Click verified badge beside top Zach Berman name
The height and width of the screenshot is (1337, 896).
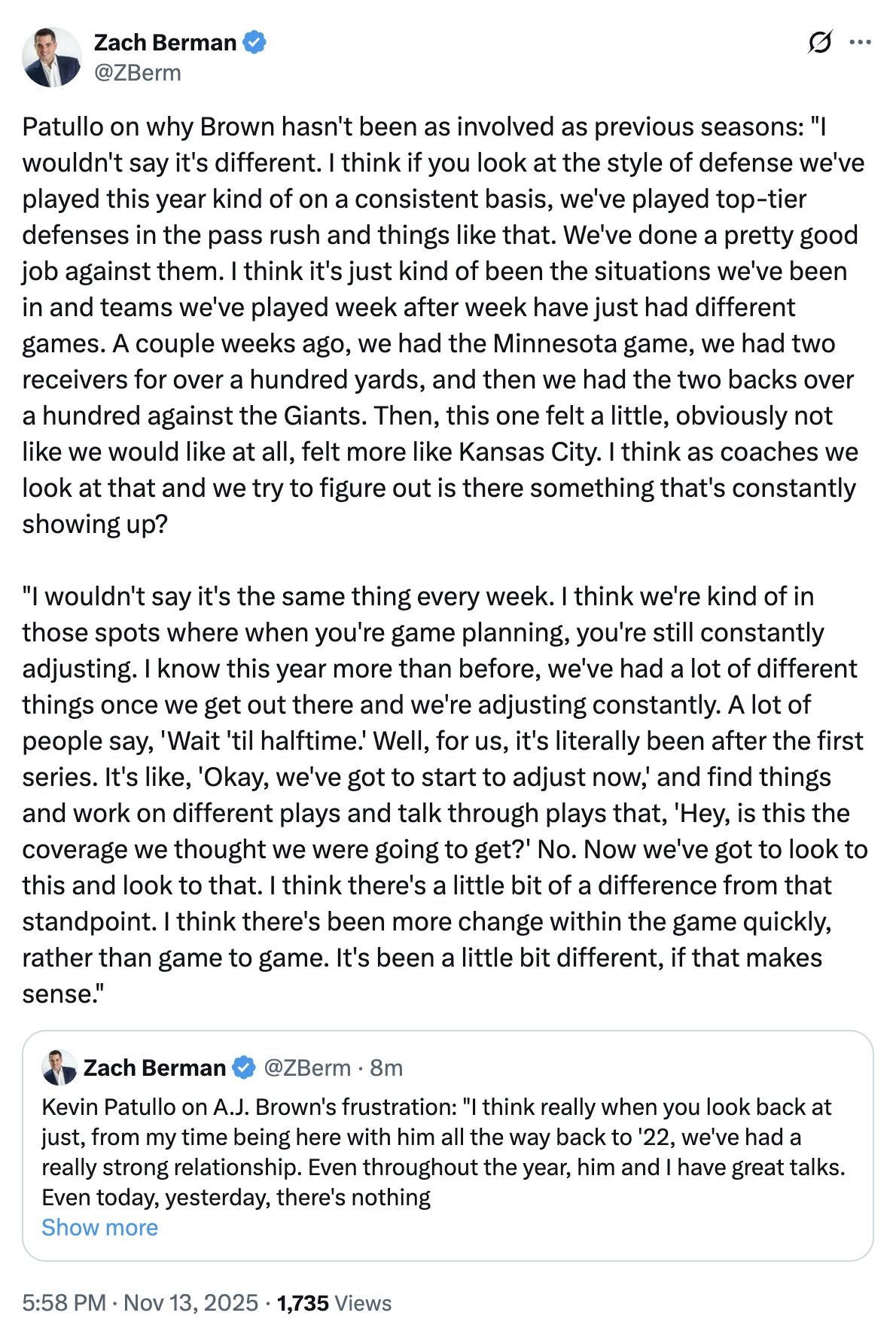click(254, 42)
